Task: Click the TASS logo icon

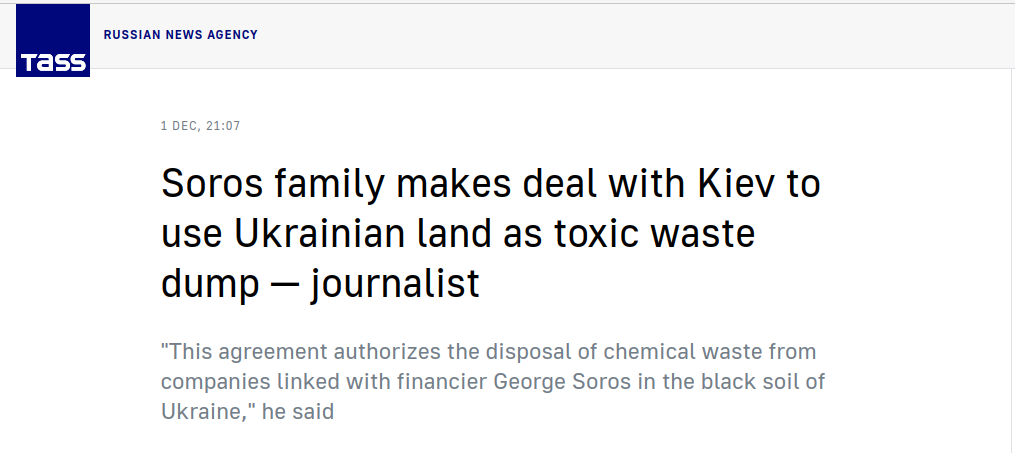Action: click(54, 41)
